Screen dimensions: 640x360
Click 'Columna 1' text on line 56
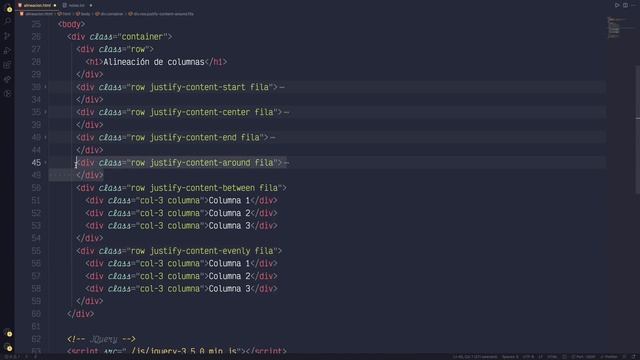tap(229, 263)
